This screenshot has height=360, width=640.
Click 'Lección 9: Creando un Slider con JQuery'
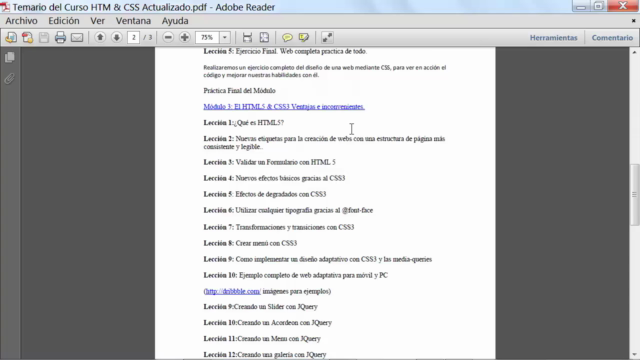click(x=260, y=307)
